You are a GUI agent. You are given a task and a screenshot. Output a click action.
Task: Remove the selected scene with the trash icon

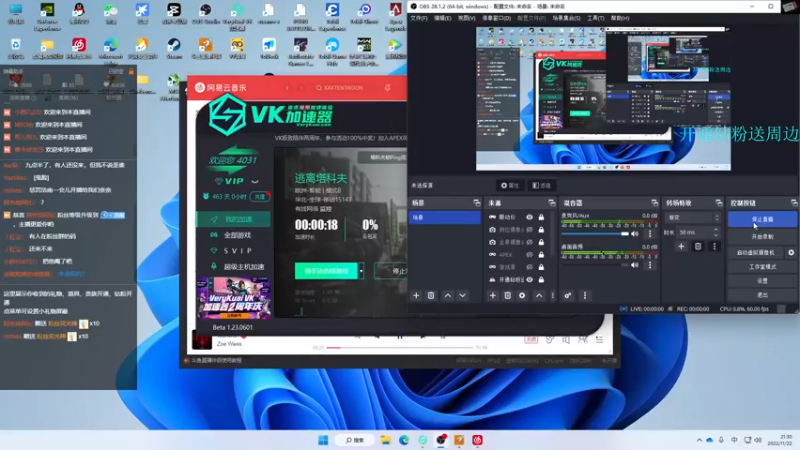pos(431,295)
